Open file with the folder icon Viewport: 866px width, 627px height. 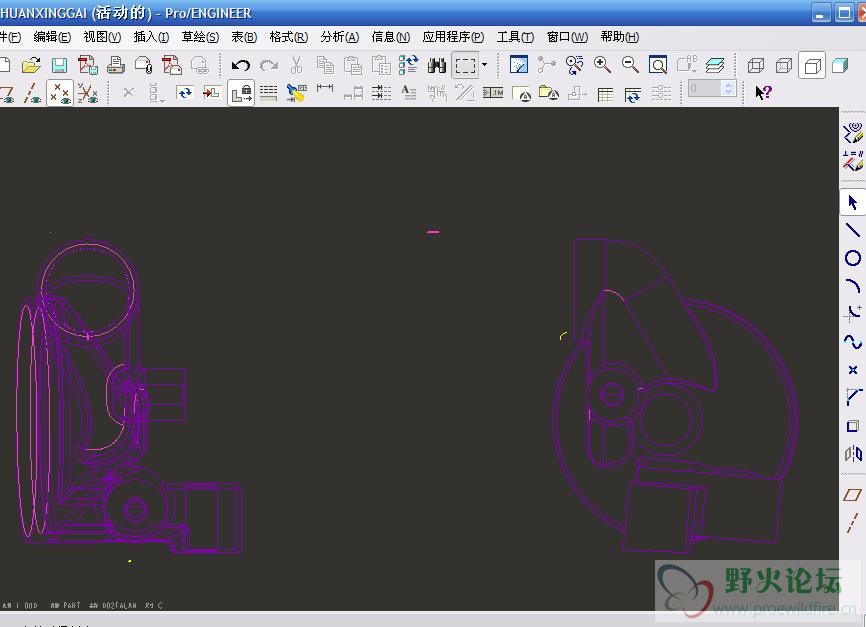[x=31, y=65]
